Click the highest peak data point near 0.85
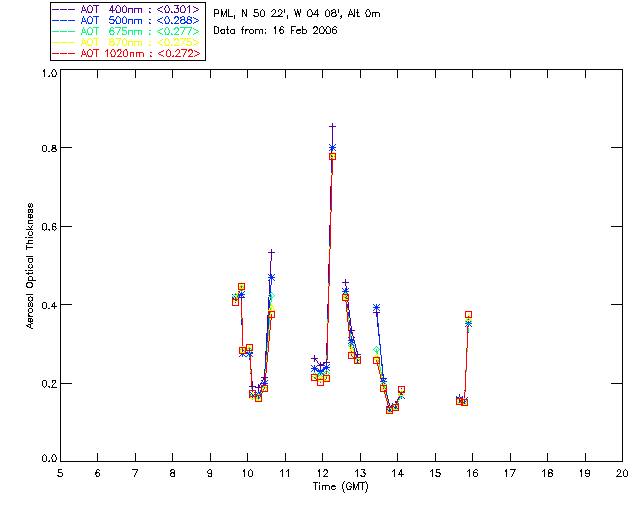The height and width of the screenshot is (512, 640). [332, 127]
